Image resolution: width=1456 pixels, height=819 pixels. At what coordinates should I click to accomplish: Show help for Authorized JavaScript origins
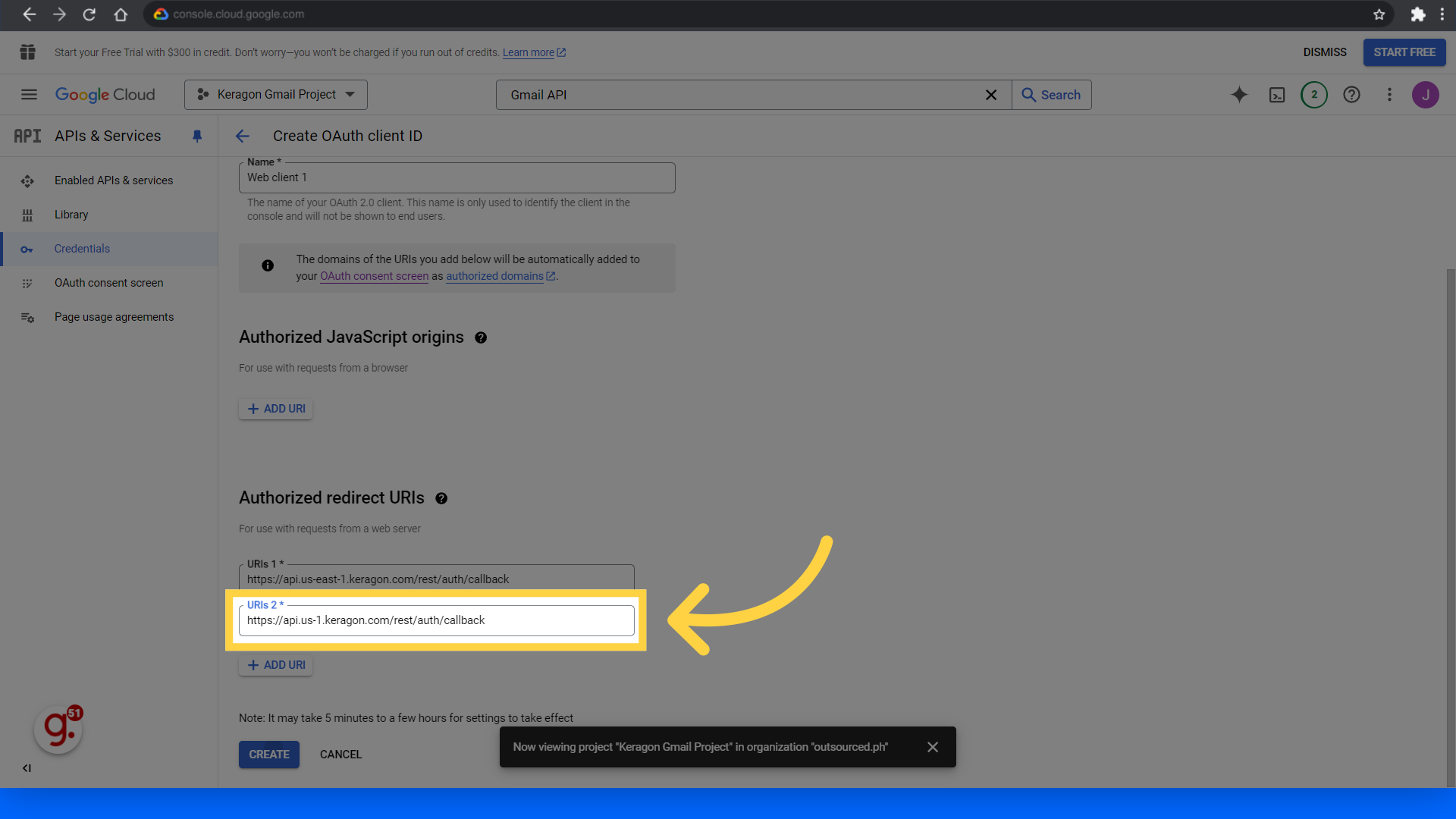pos(481,337)
